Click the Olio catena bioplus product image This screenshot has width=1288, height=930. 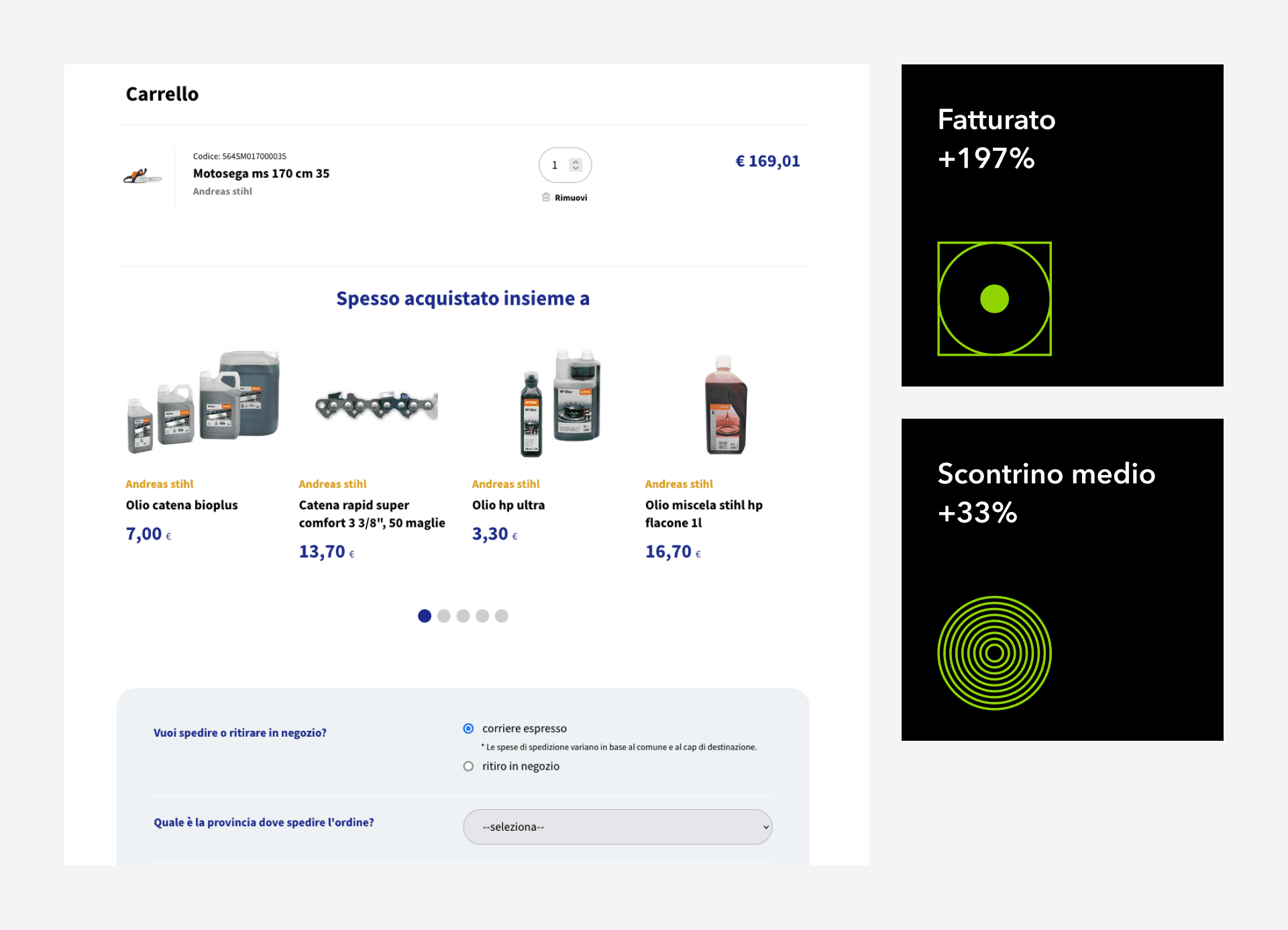tap(203, 403)
